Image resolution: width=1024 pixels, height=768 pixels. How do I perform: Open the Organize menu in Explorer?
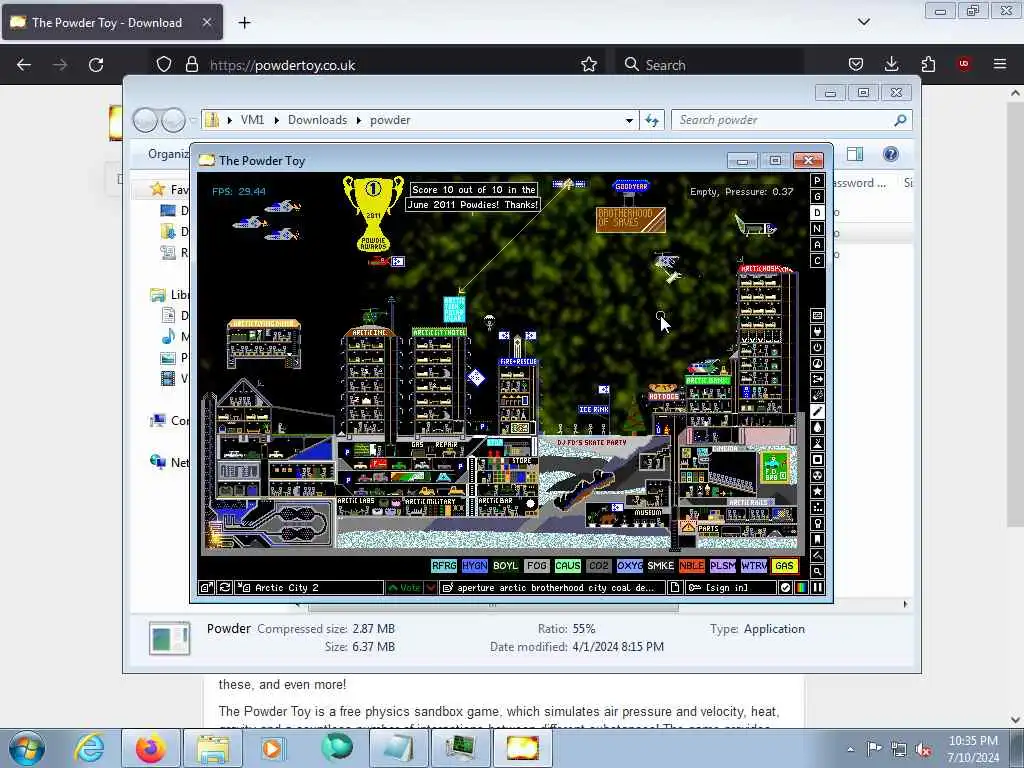[x=168, y=154]
